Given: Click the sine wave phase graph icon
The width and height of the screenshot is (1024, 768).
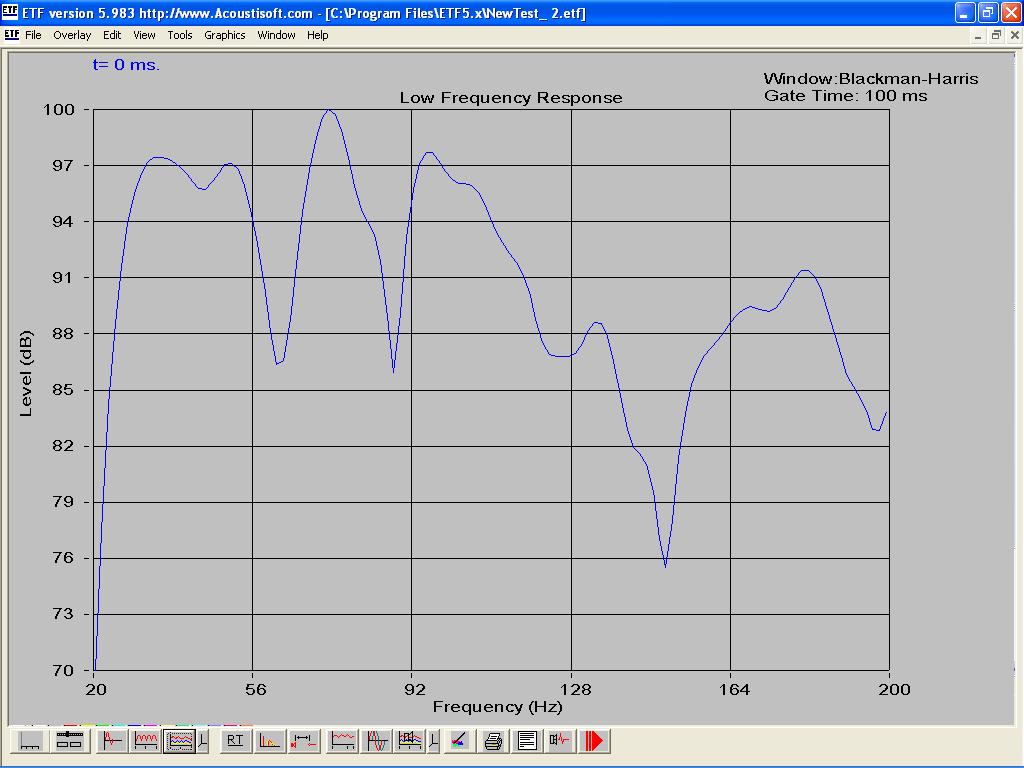Looking at the screenshot, I should click(x=377, y=741).
